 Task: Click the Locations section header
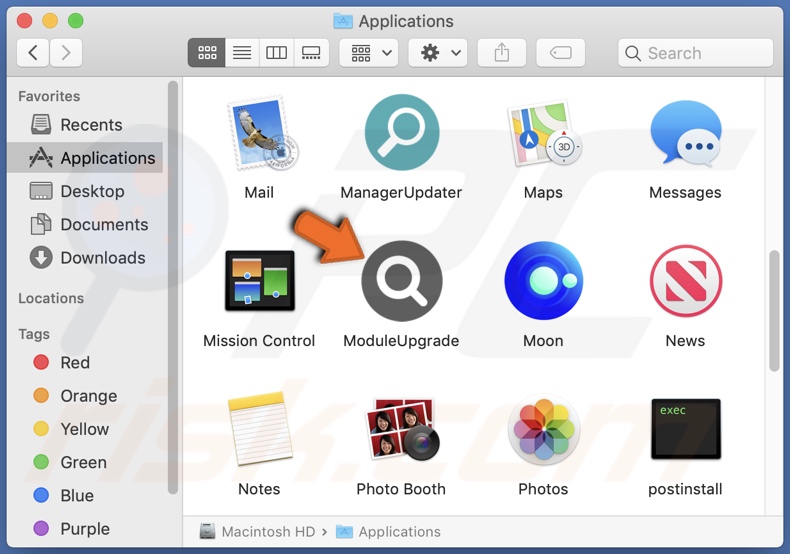coord(51,298)
